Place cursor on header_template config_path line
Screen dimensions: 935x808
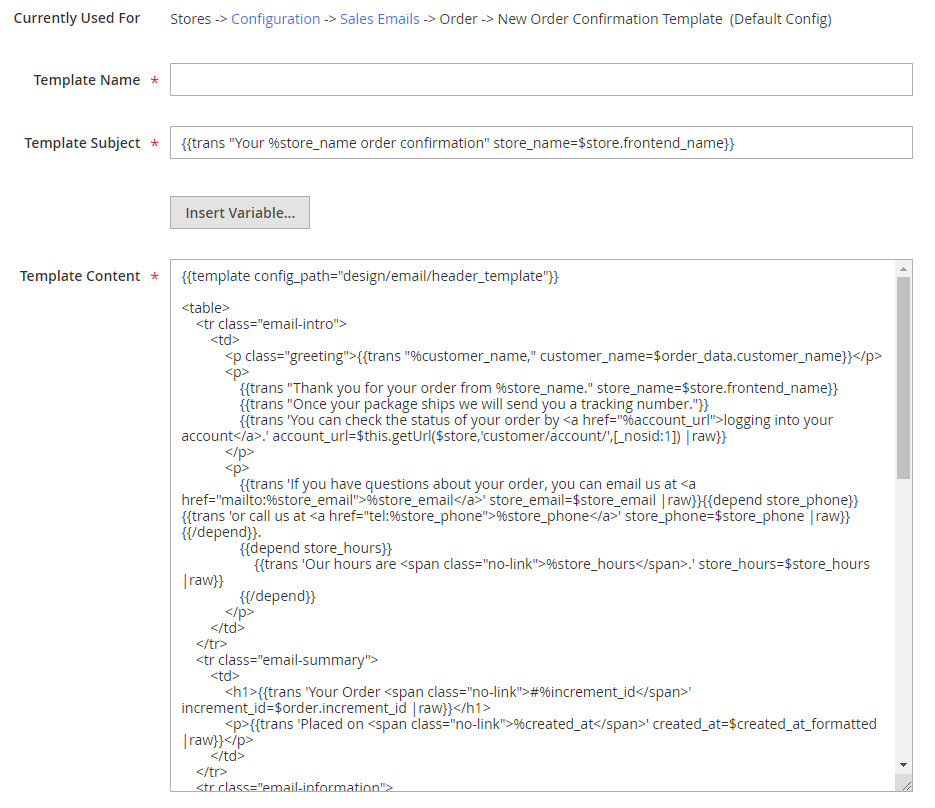370,276
